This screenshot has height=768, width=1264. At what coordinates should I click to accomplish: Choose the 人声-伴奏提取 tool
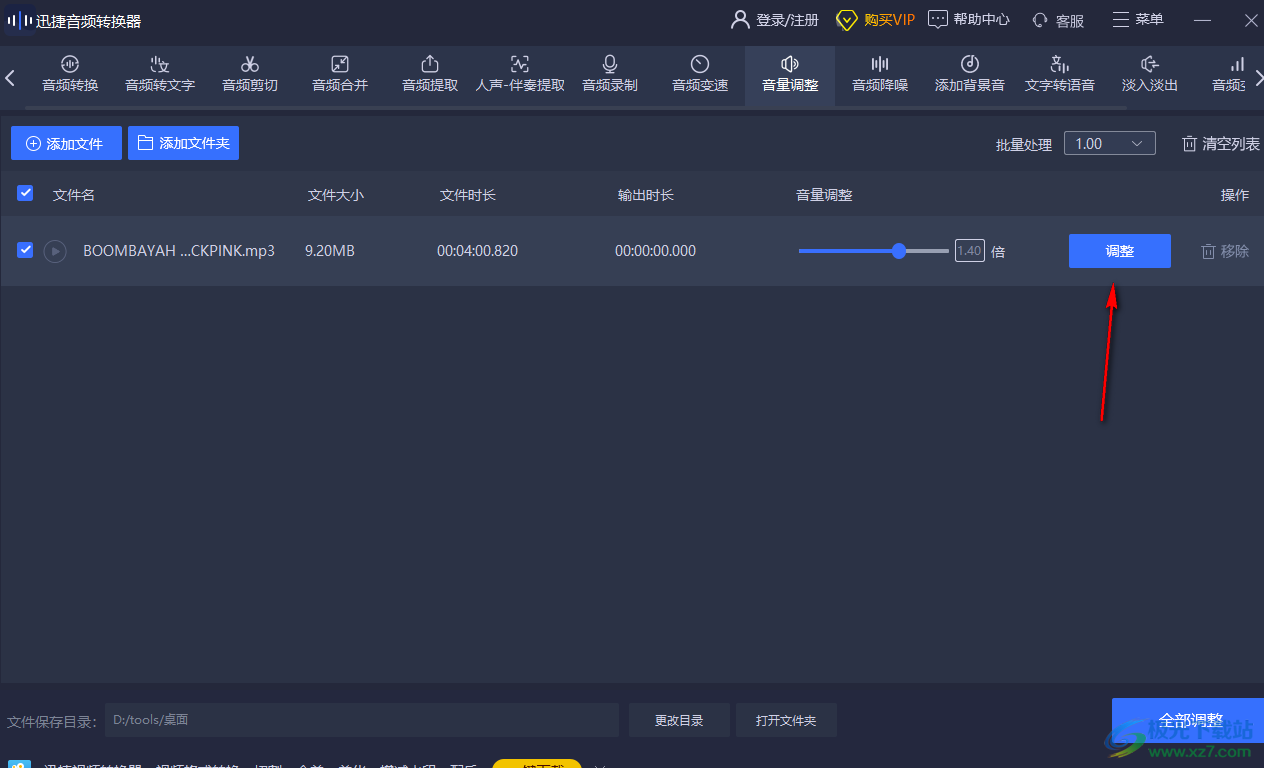520,75
